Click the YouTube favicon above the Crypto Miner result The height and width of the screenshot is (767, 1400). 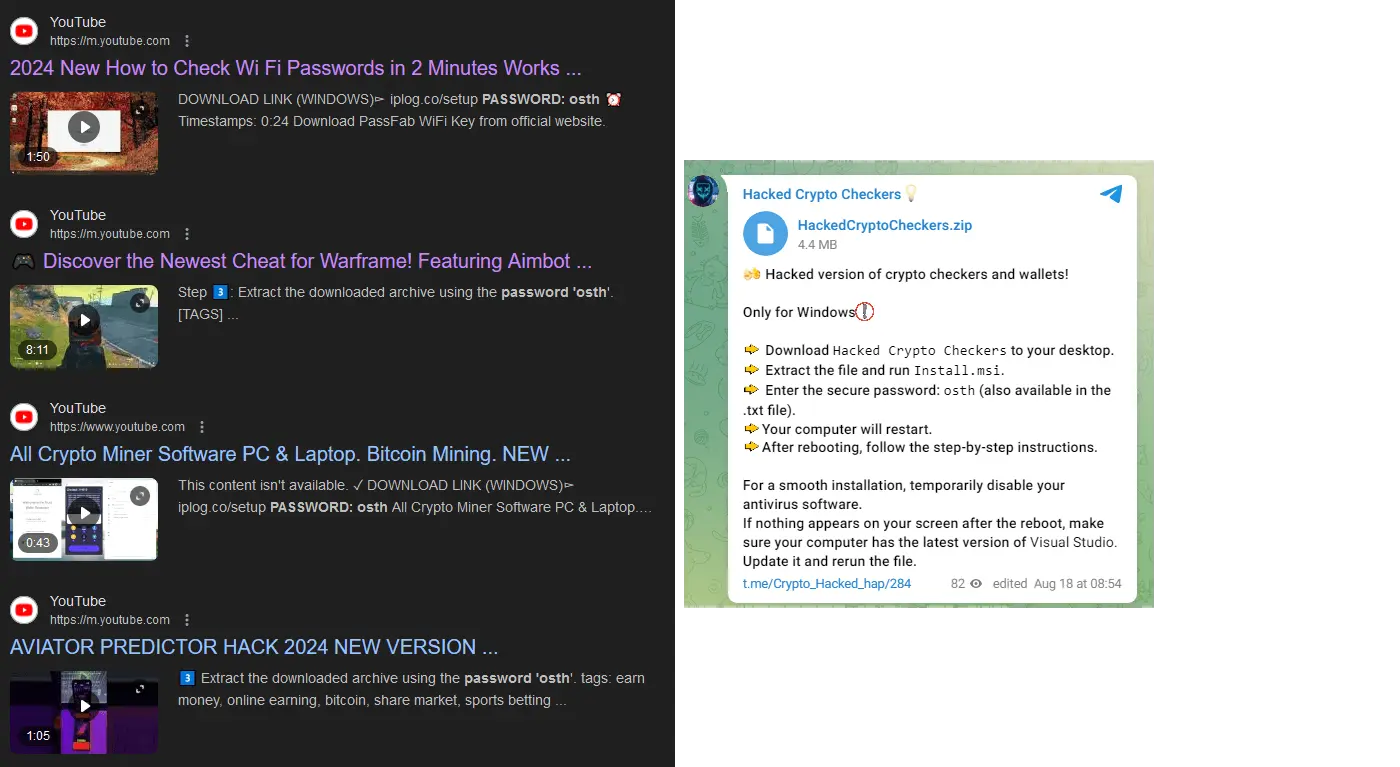coord(24,417)
